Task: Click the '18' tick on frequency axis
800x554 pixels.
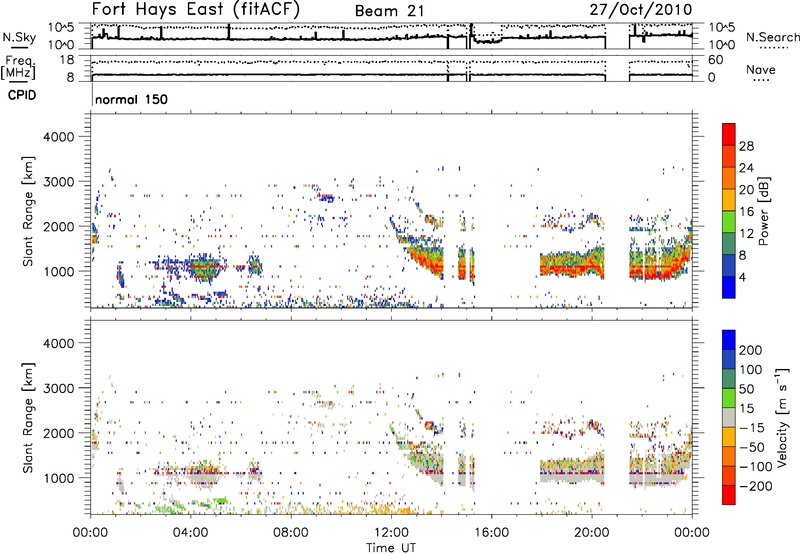Action: pos(66,60)
